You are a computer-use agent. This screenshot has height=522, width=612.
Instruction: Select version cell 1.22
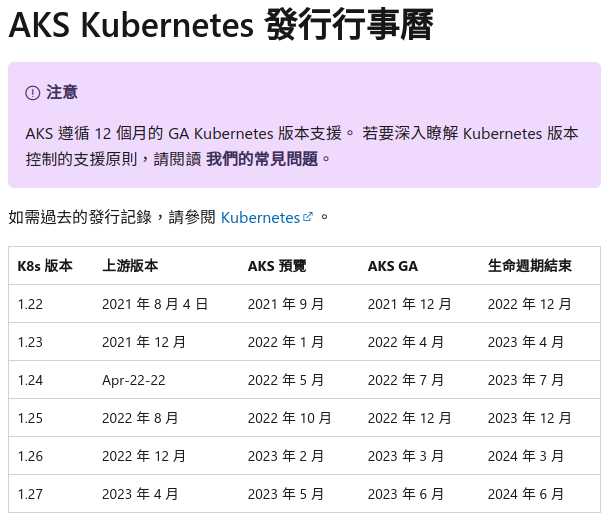coord(30,304)
